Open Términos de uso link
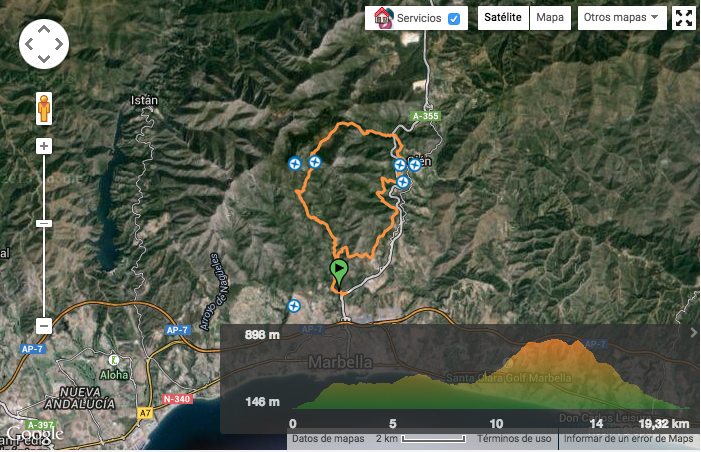This screenshot has height=452, width=701. point(514,439)
